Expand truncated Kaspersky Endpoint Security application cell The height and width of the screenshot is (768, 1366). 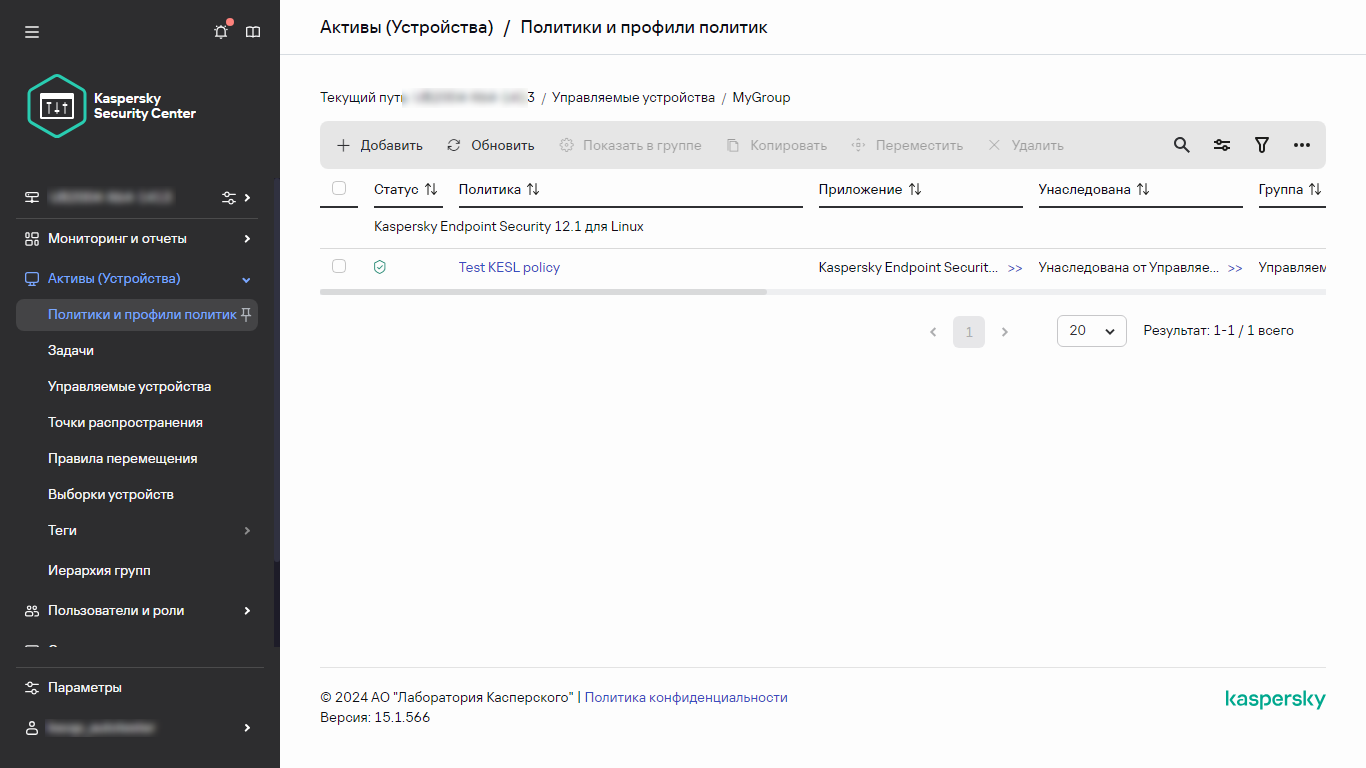point(1015,268)
